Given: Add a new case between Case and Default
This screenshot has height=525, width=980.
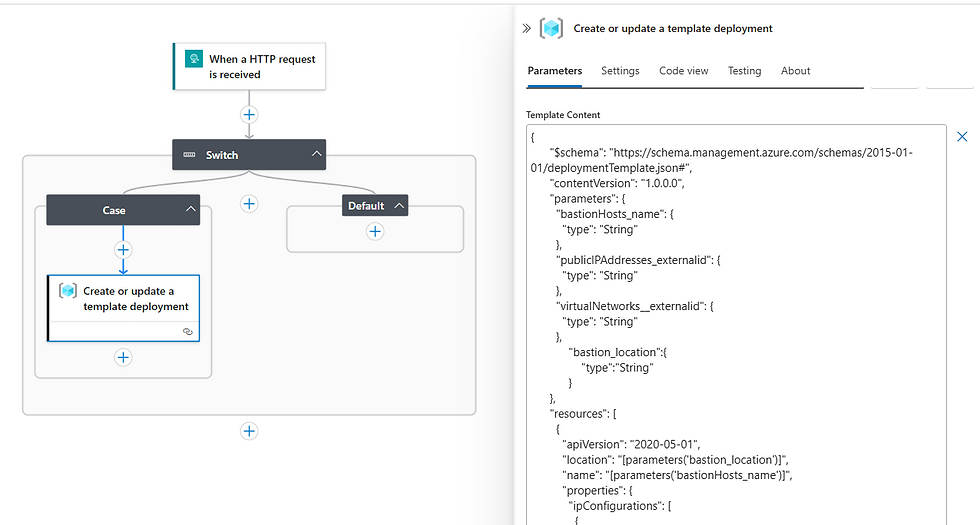Looking at the screenshot, I should click(249, 204).
